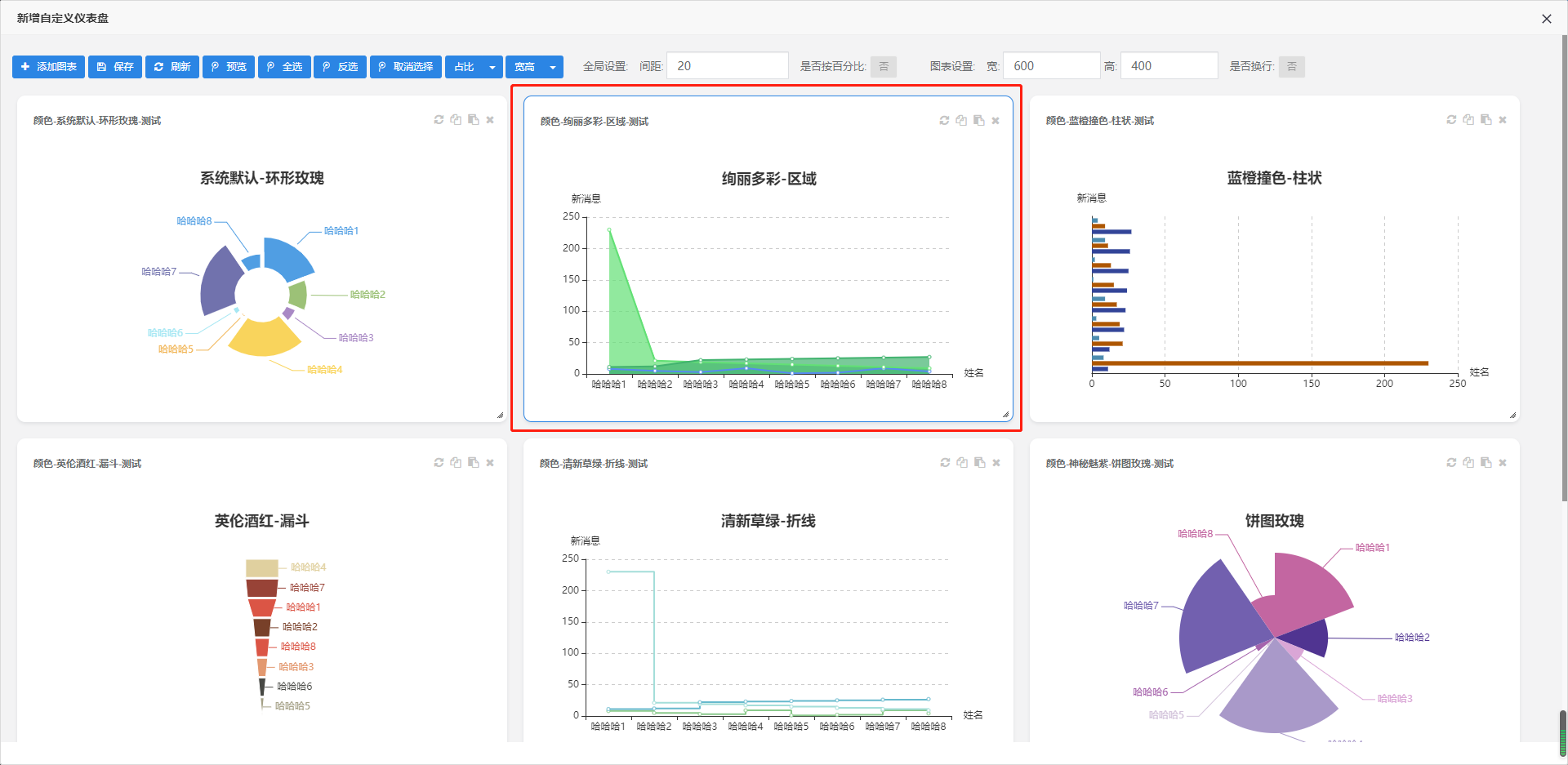This screenshot has width=1568, height=765.
Task: Click the long orange bar in 蓝橙撞色-柱状 chart
Action: click(x=1260, y=363)
